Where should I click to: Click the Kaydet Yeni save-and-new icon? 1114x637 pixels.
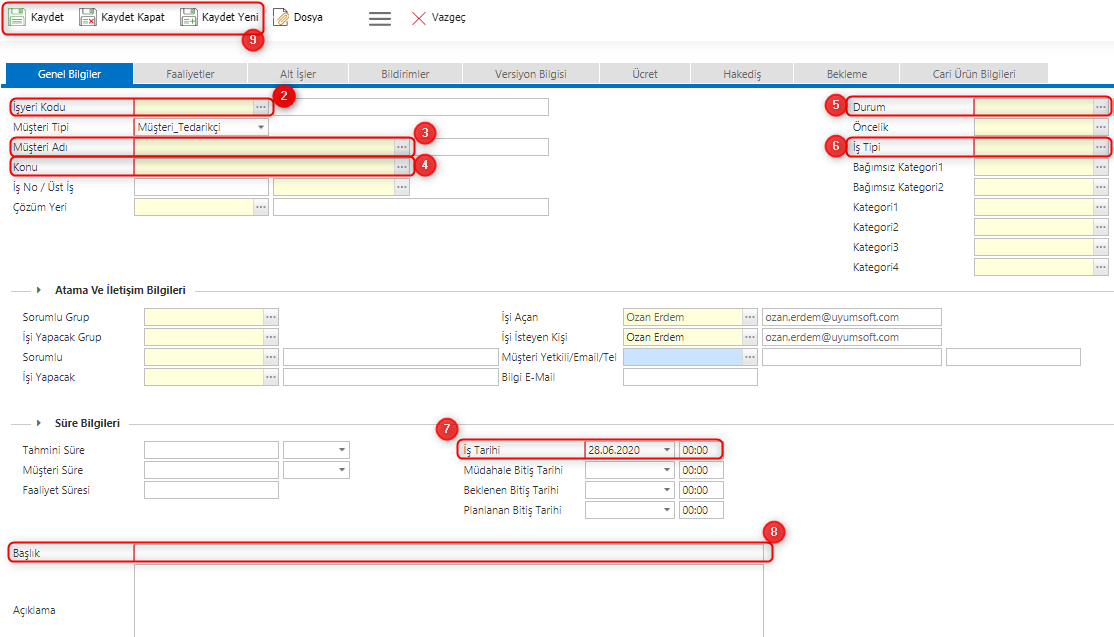click(187, 16)
